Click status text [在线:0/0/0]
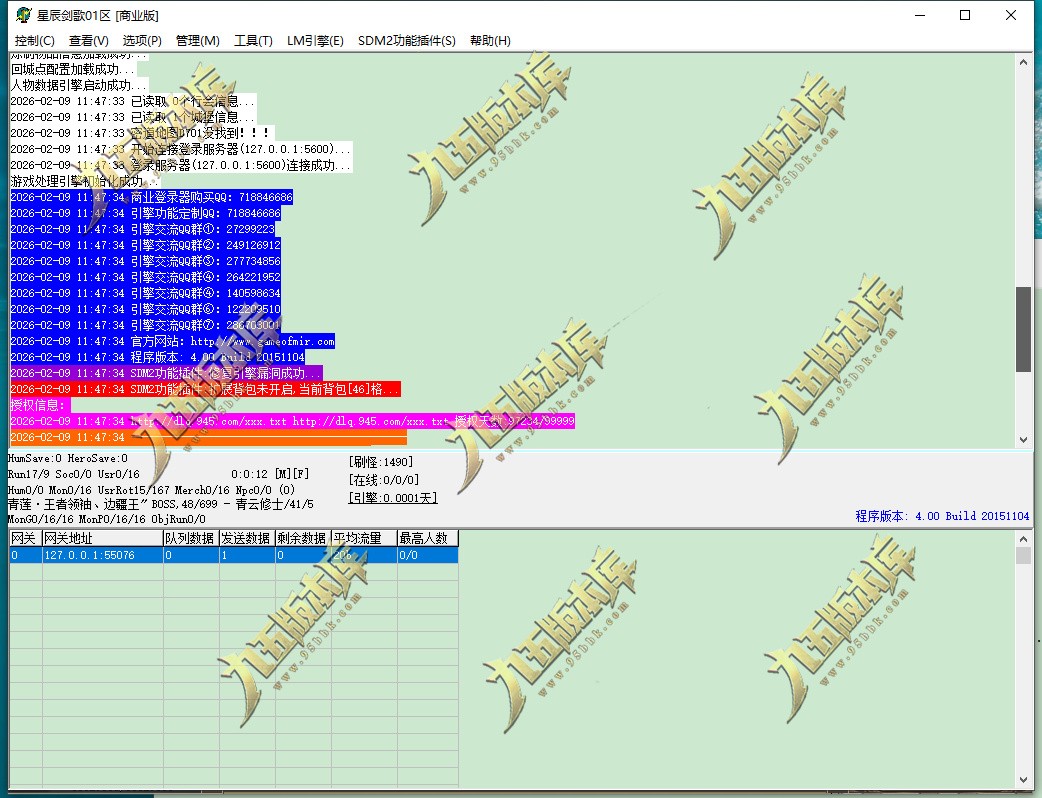The width and height of the screenshot is (1042, 798). [383, 480]
